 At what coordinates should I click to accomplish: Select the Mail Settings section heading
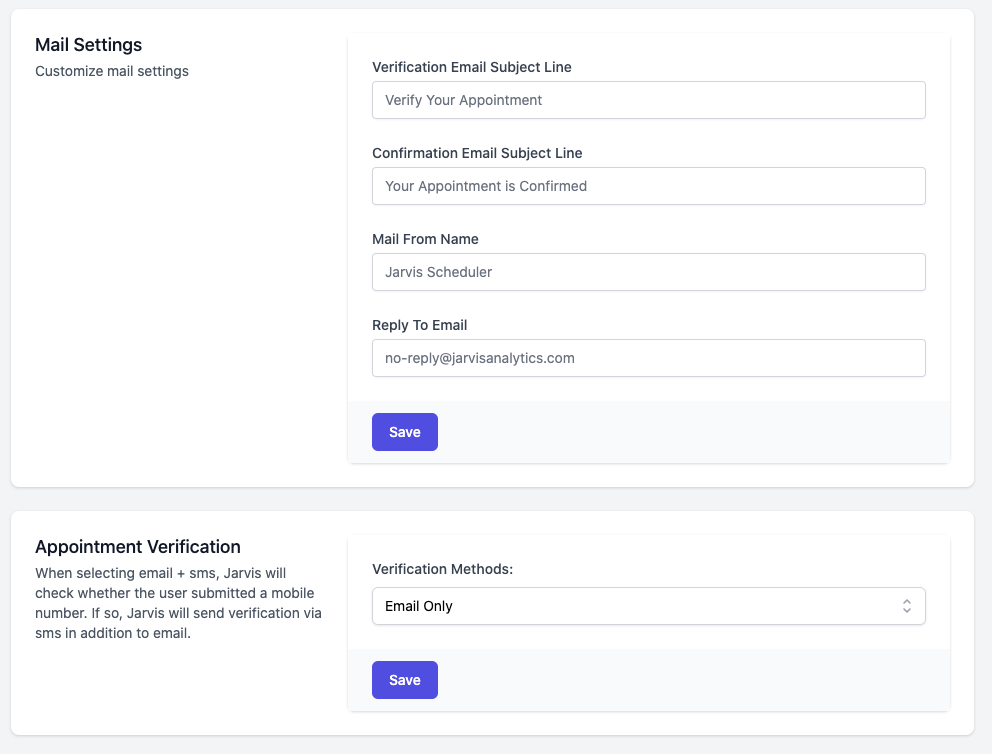89,45
